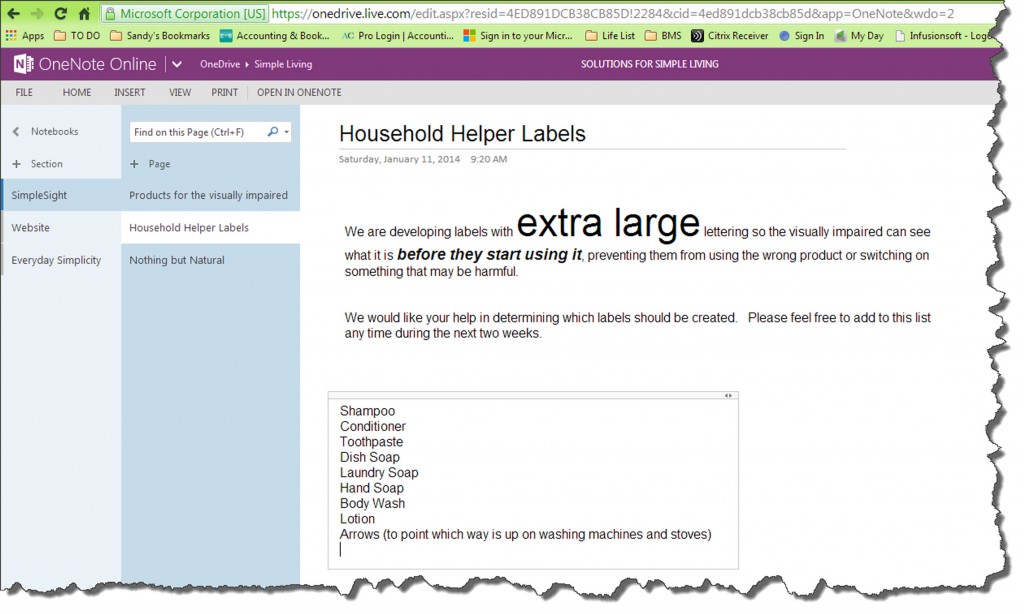Add a new section with plus icon
Viewport: 1024px width, 614px height.
(x=16, y=164)
